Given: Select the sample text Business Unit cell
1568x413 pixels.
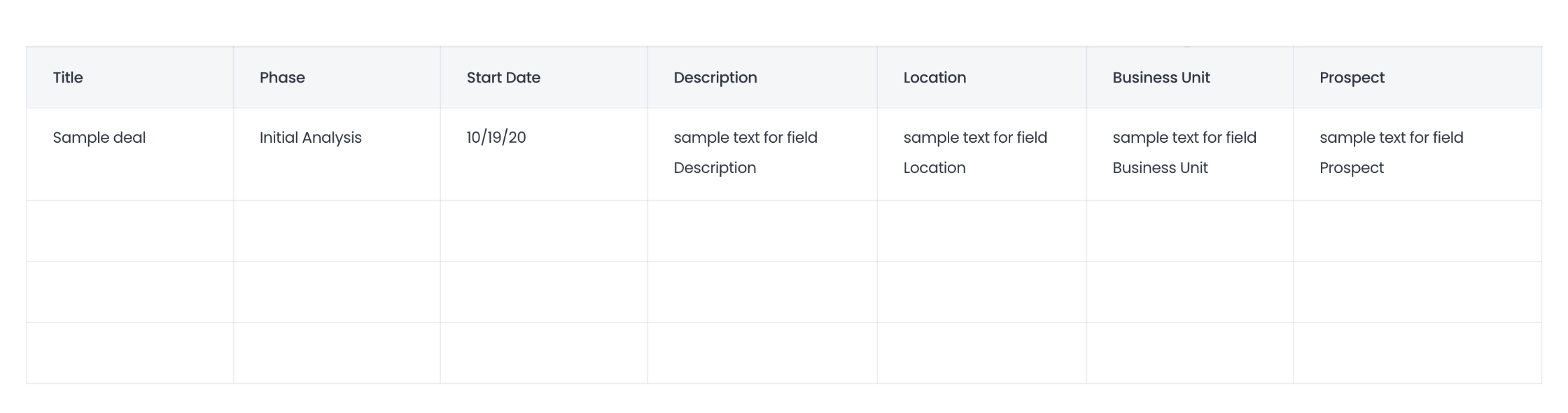Looking at the screenshot, I should click(x=1184, y=153).
